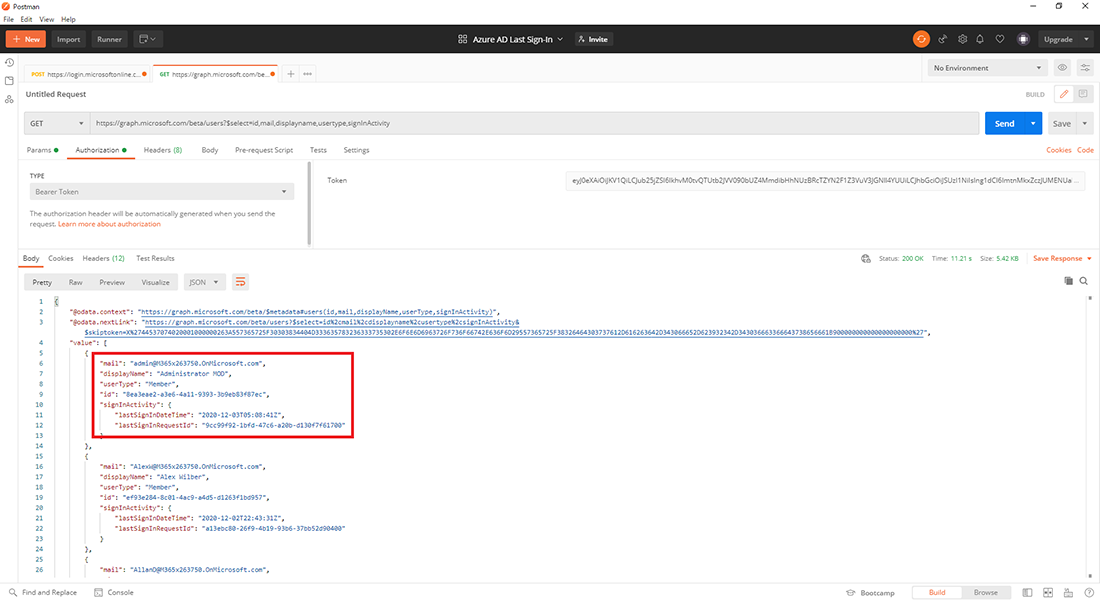Open the Save Response dropdown
The width and height of the screenshot is (1100, 602).
point(1062,258)
